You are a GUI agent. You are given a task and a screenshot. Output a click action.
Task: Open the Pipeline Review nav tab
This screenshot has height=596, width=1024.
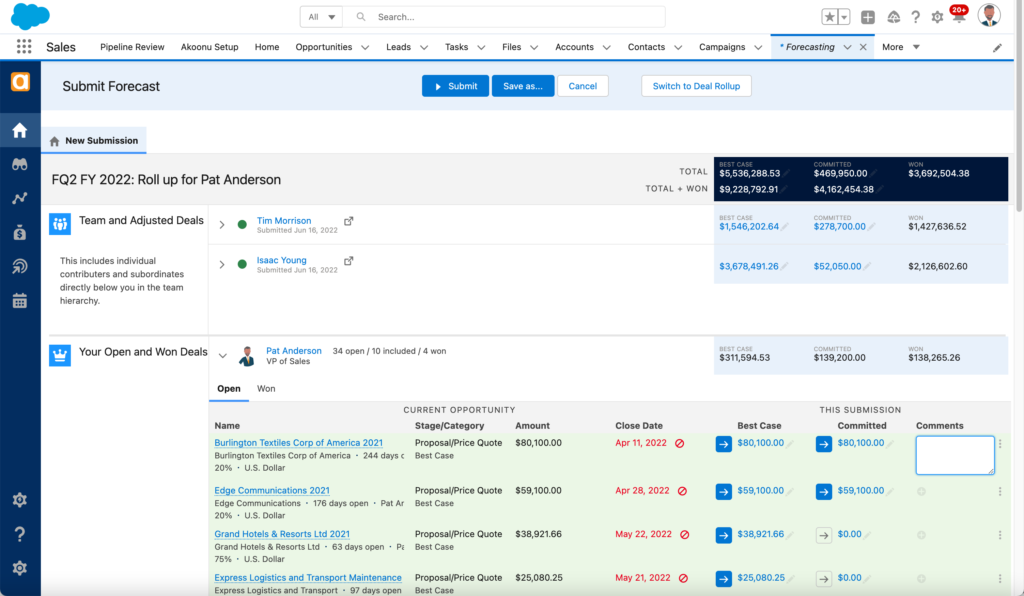click(132, 47)
